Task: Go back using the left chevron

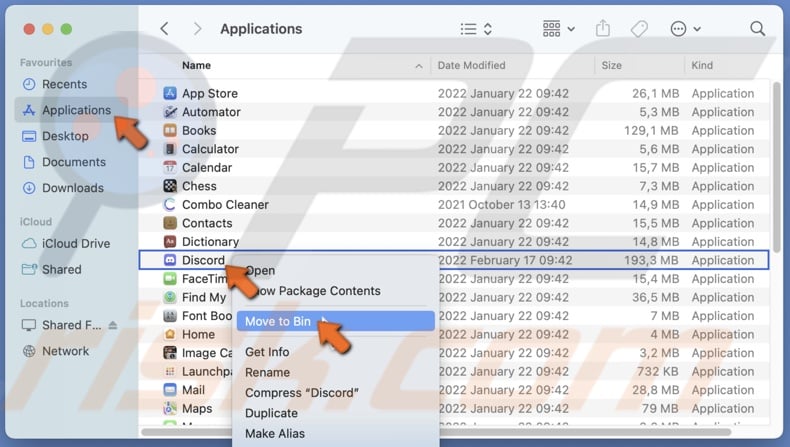Action: click(x=164, y=29)
